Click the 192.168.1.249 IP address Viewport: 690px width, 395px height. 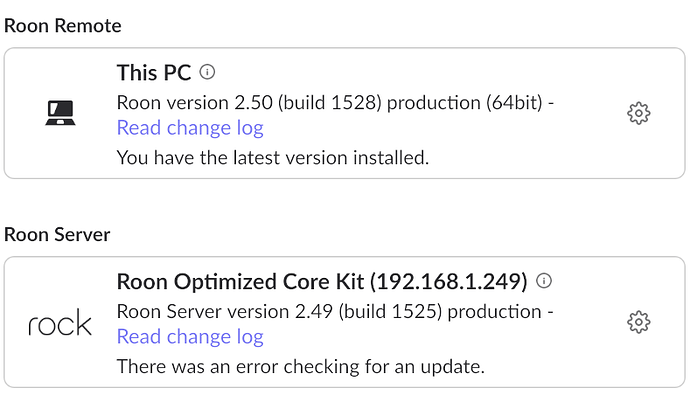pos(449,282)
